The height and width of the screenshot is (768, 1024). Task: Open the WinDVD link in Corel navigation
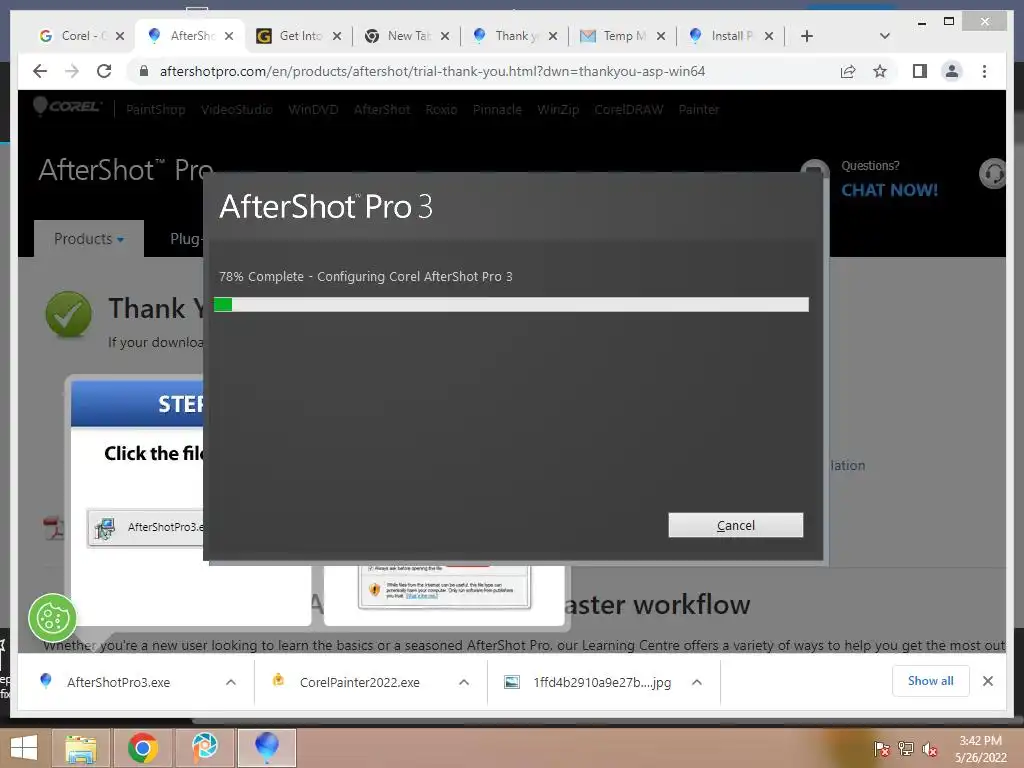pyautogui.click(x=313, y=110)
